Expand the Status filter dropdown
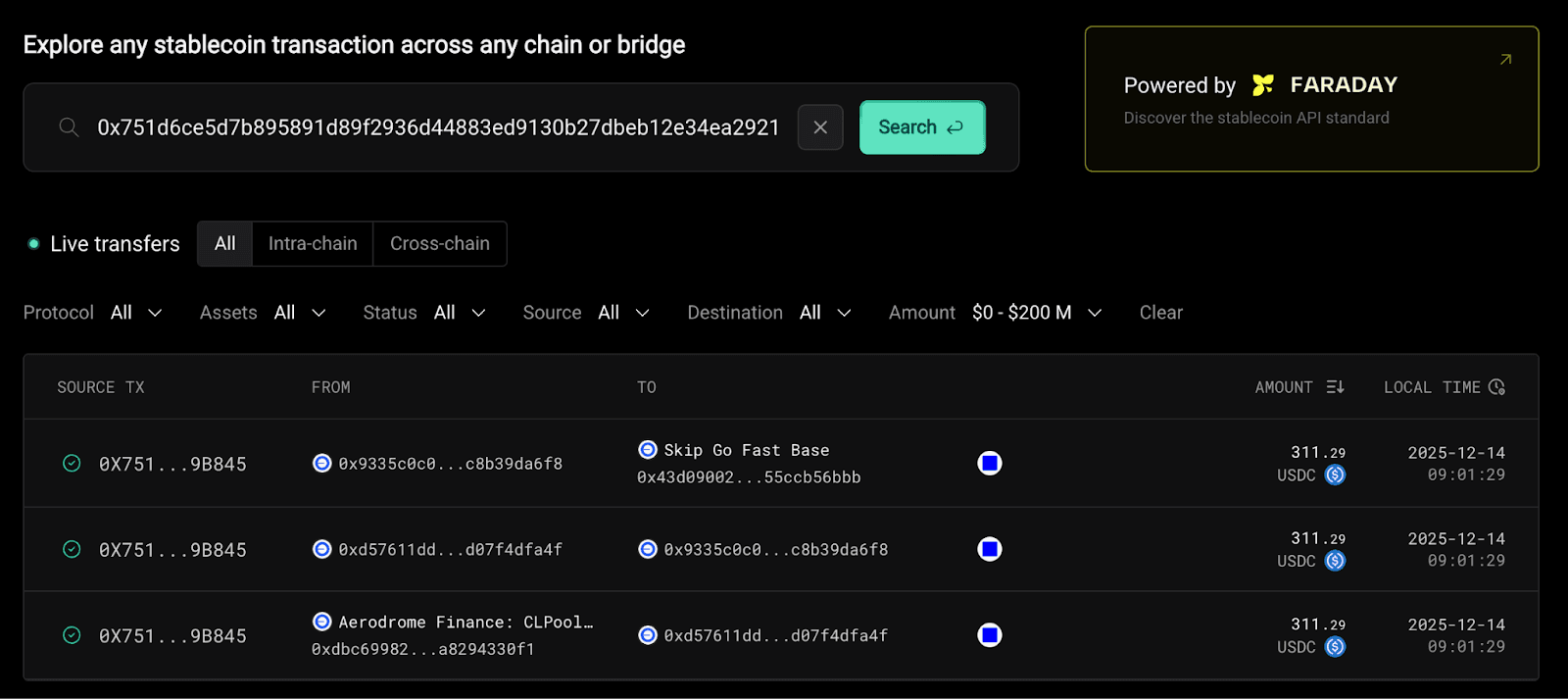This screenshot has width=1568, height=699. [x=459, y=313]
